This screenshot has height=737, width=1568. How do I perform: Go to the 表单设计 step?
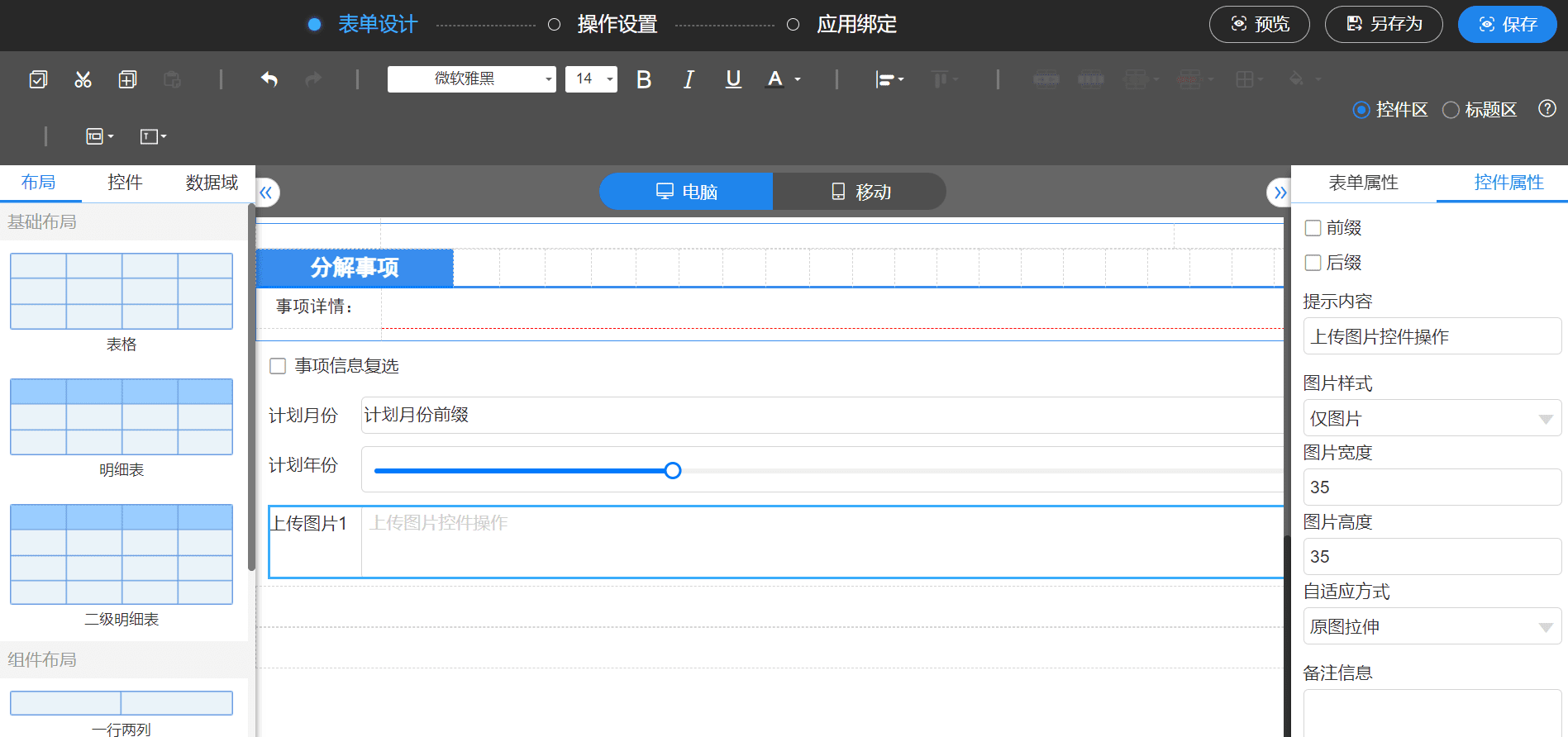pos(378,25)
